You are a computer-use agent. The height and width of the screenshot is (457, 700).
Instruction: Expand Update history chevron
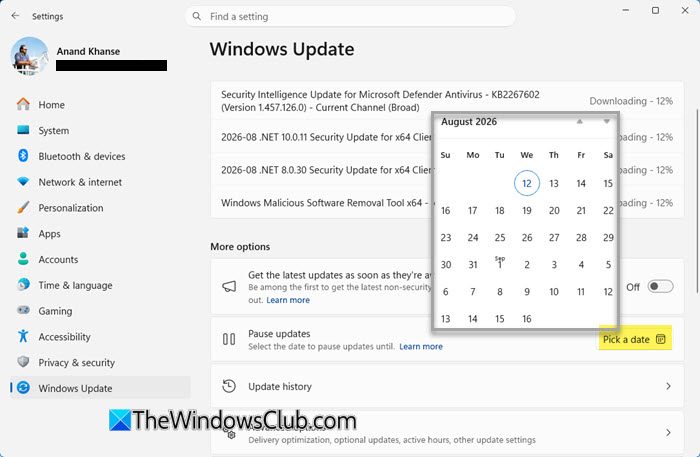click(x=668, y=386)
